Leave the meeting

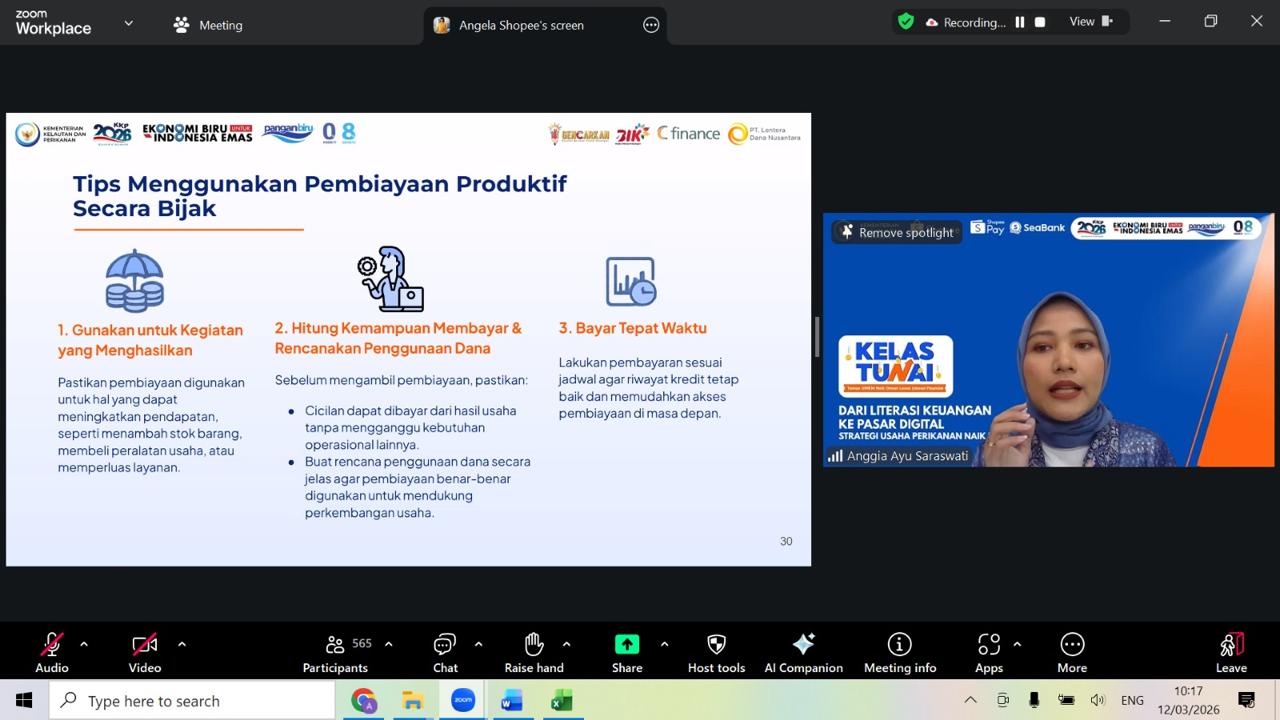click(1231, 653)
